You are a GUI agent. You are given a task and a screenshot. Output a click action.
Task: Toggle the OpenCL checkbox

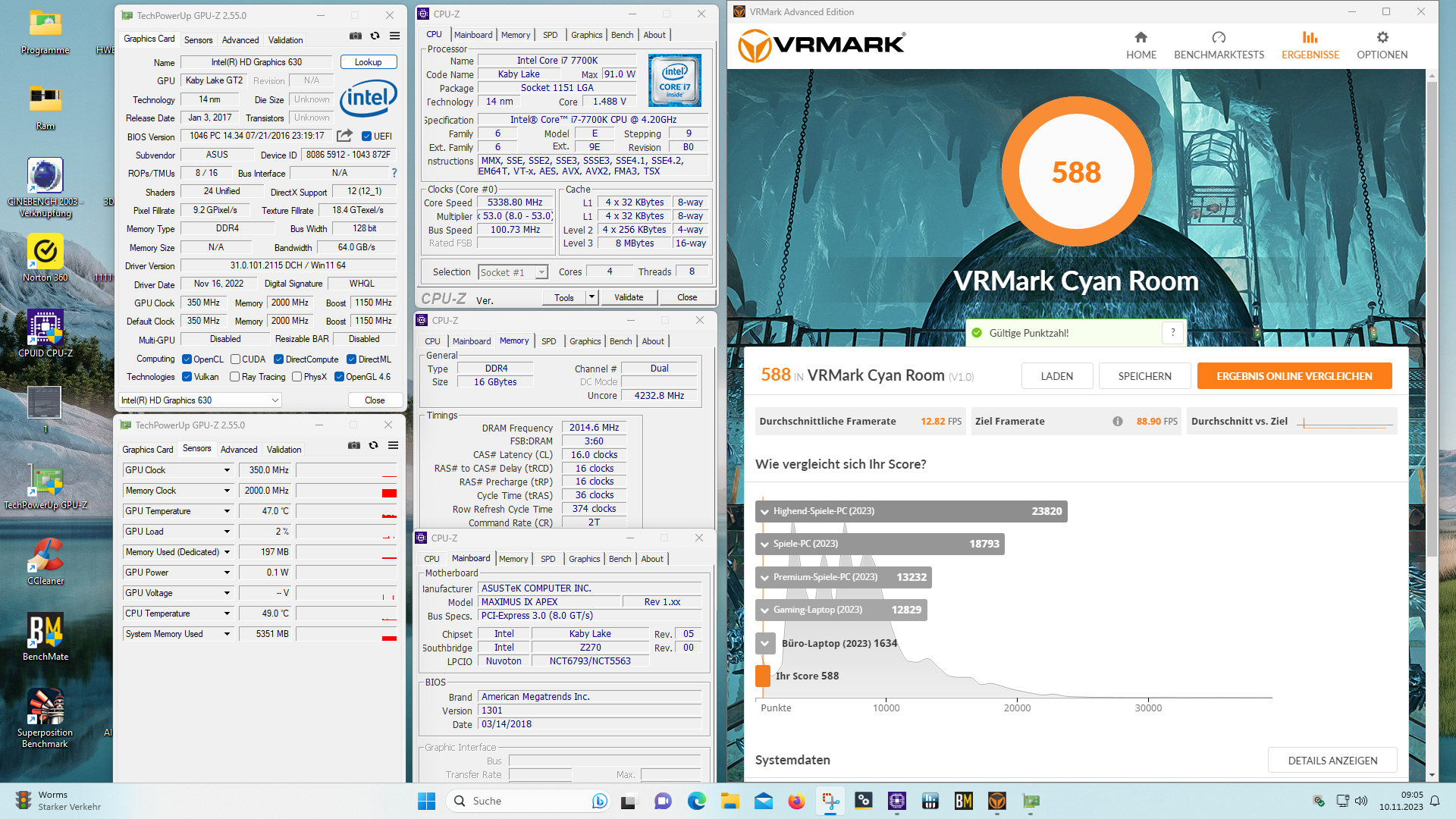coord(187,359)
